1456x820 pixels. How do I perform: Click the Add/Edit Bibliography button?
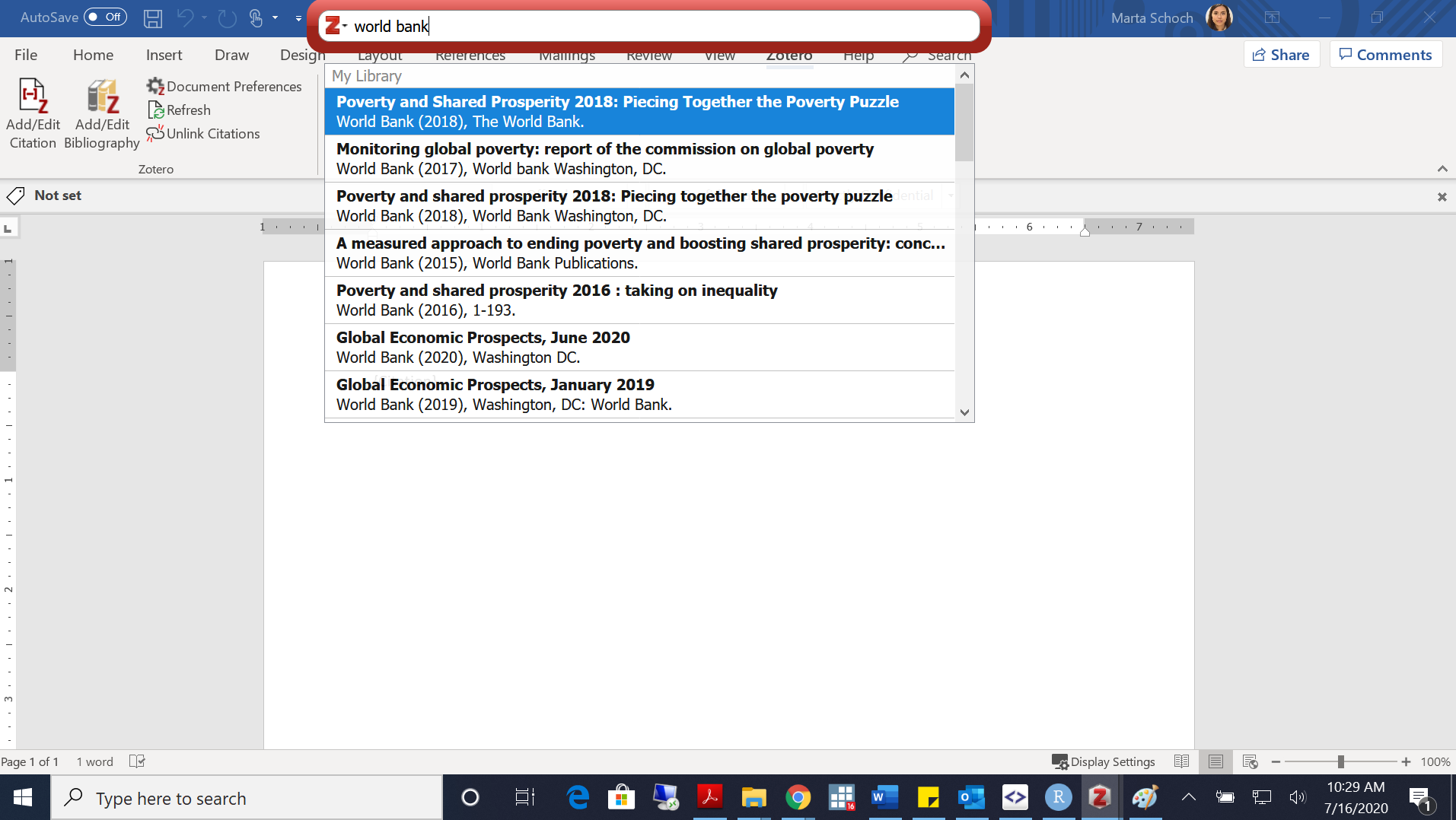(102, 114)
